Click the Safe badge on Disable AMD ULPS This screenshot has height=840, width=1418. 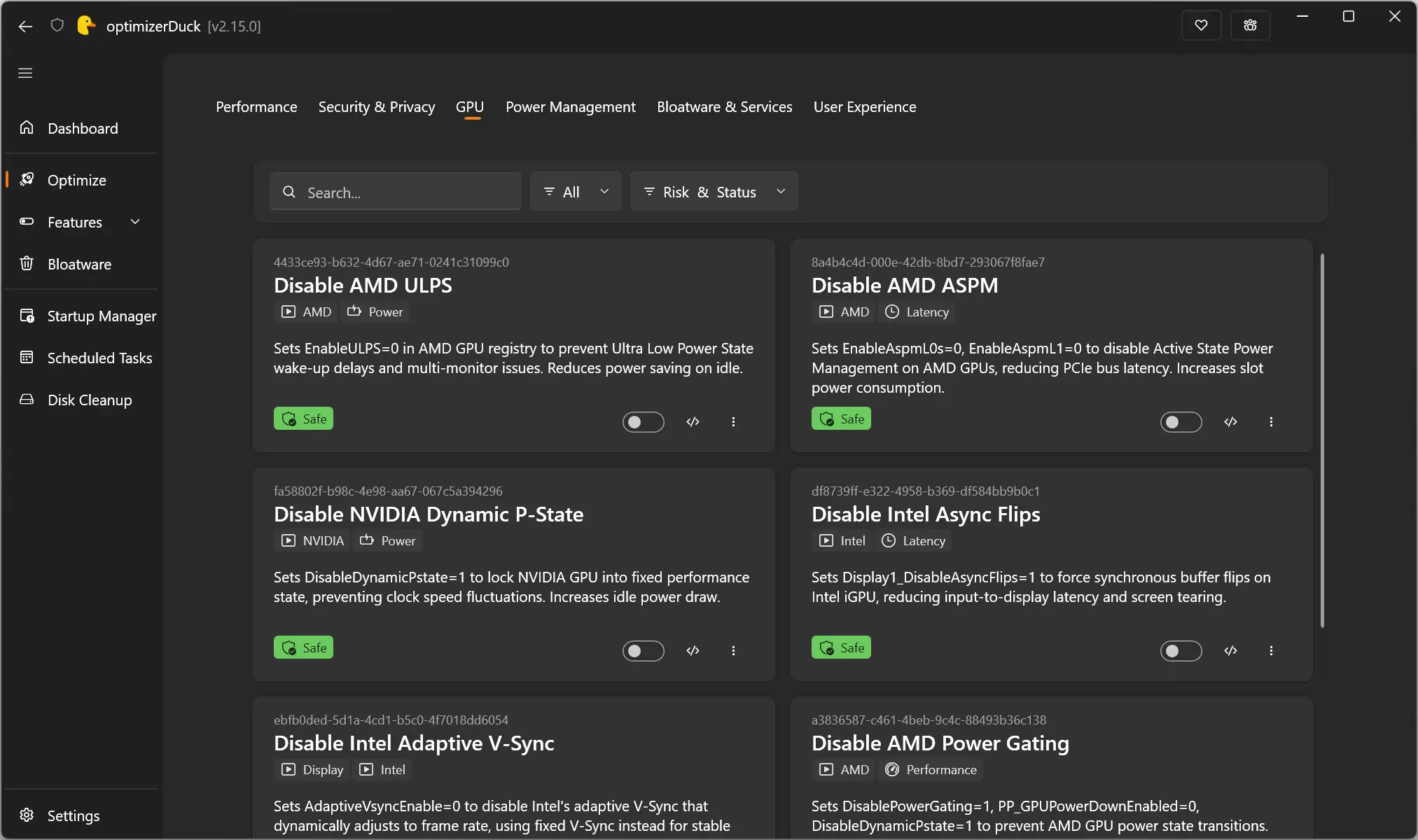303,419
